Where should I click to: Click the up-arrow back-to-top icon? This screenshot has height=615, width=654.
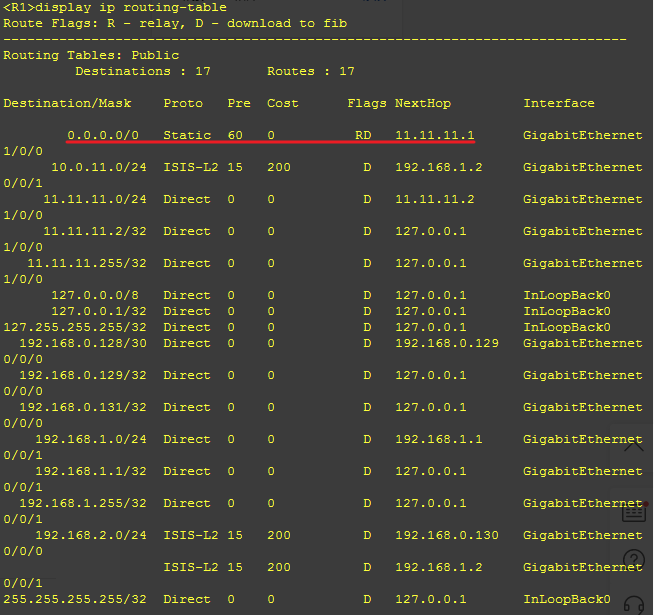click(x=634, y=446)
